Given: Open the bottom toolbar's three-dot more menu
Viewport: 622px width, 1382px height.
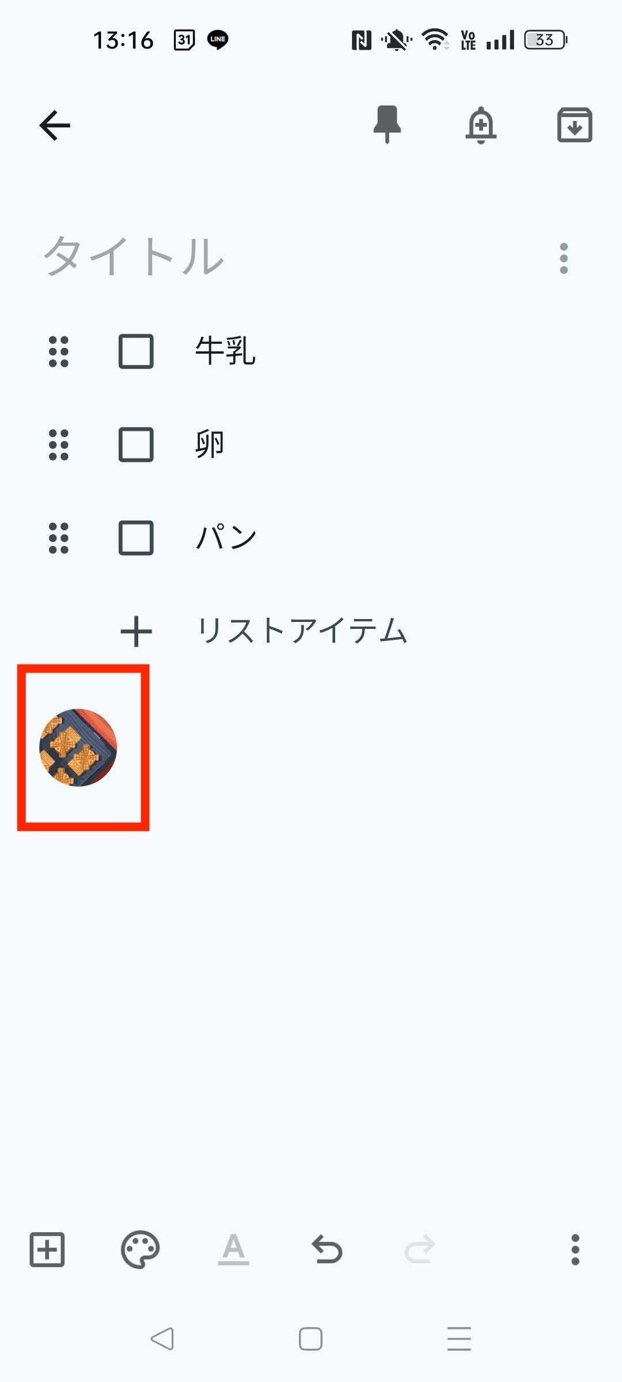Looking at the screenshot, I should coord(575,1250).
